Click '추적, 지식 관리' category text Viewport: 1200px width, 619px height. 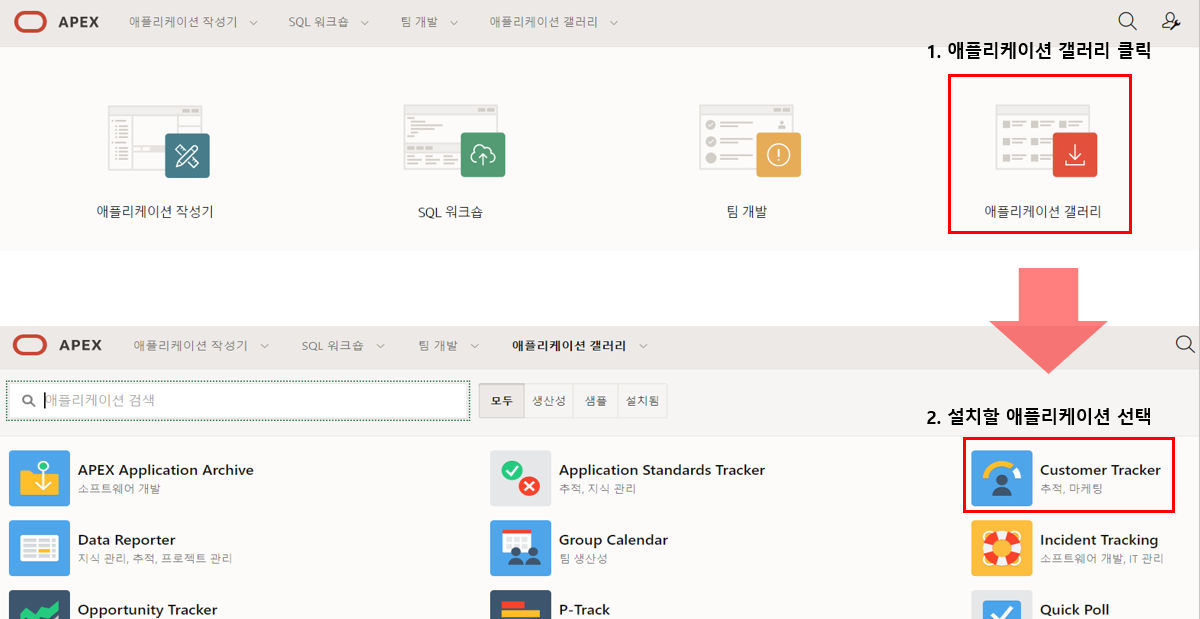tap(597, 489)
